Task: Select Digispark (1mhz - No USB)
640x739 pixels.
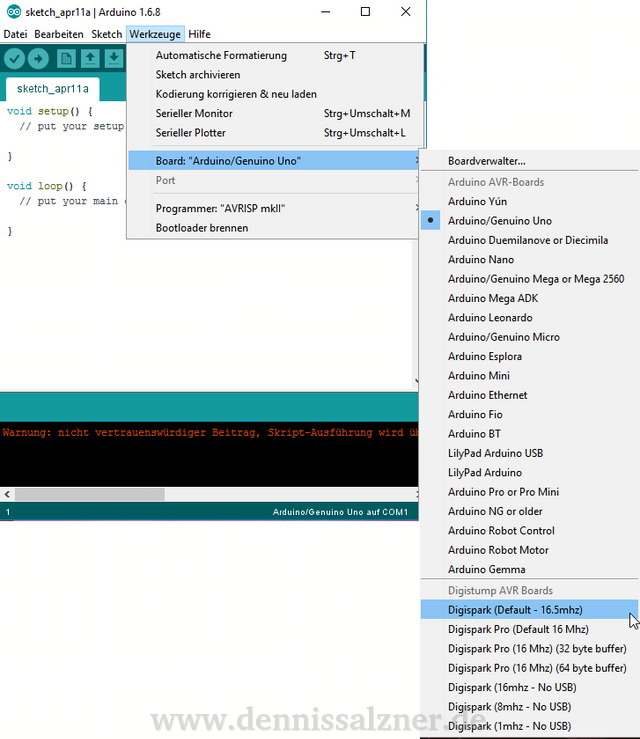Action: (x=530, y=725)
